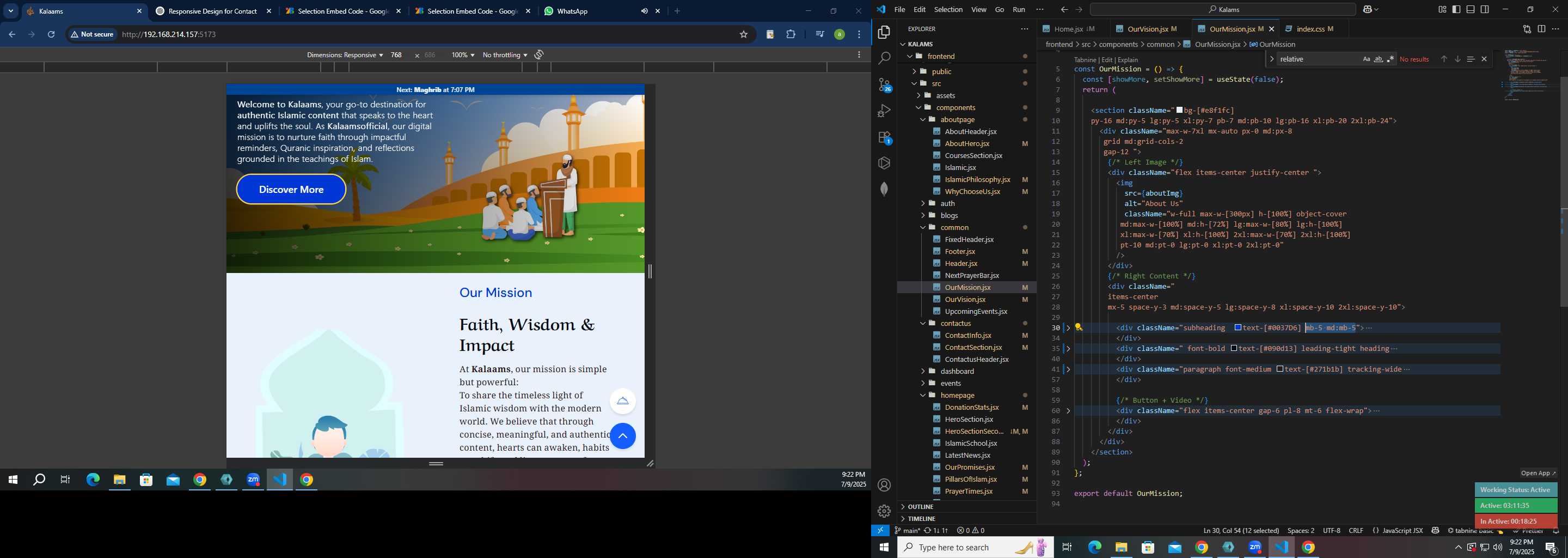Bookmark this page with the star icon
1568x558 pixels.
tap(743, 35)
